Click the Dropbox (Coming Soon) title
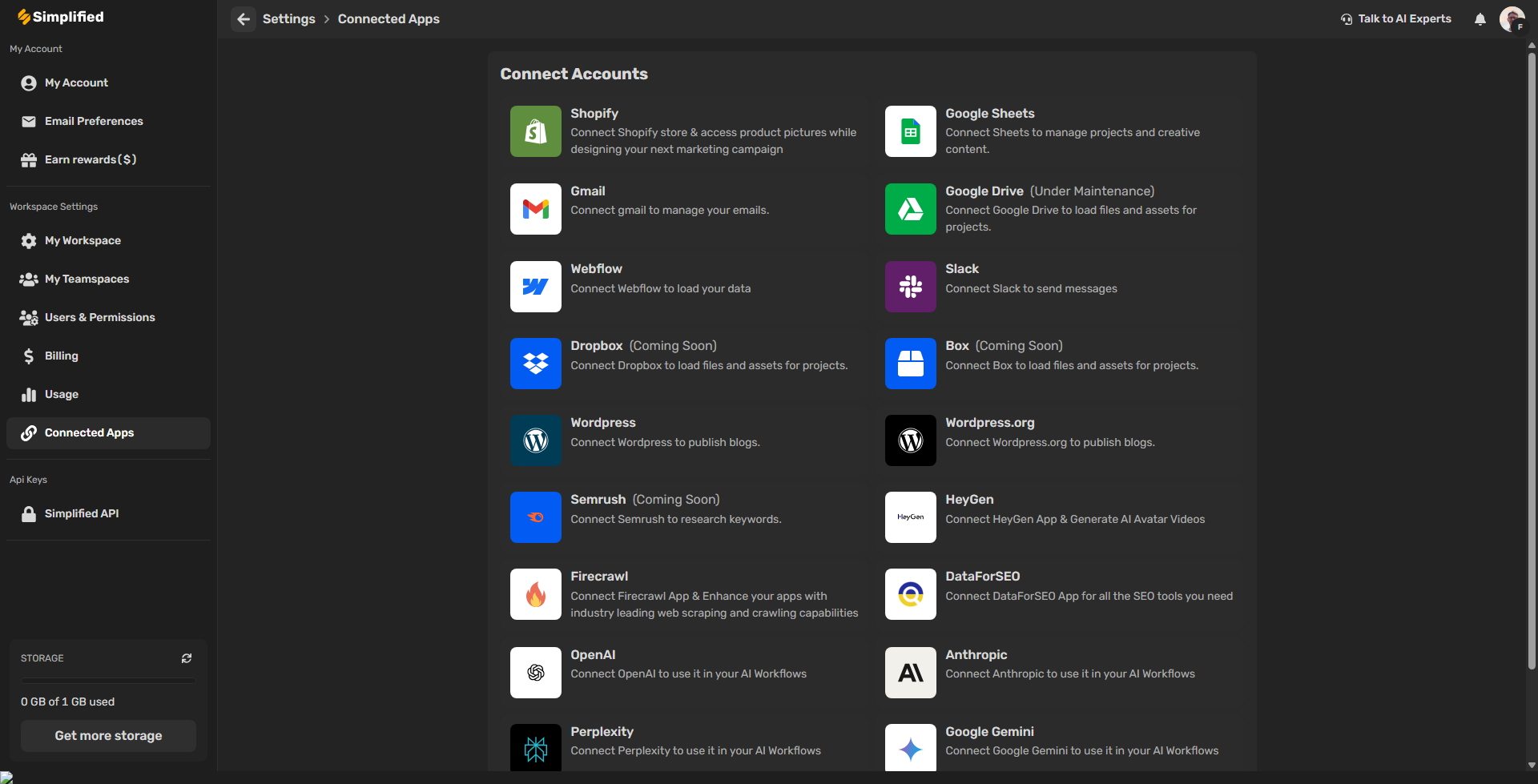1538x784 pixels. click(x=643, y=346)
